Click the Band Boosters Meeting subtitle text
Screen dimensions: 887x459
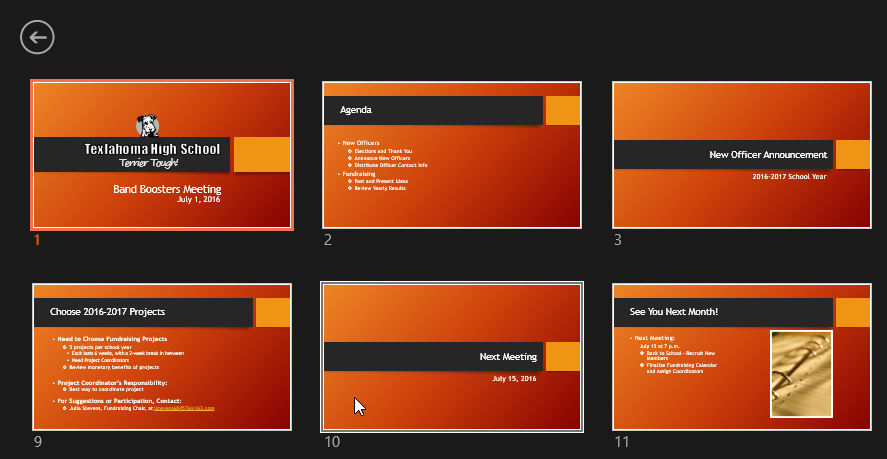[x=167, y=188]
